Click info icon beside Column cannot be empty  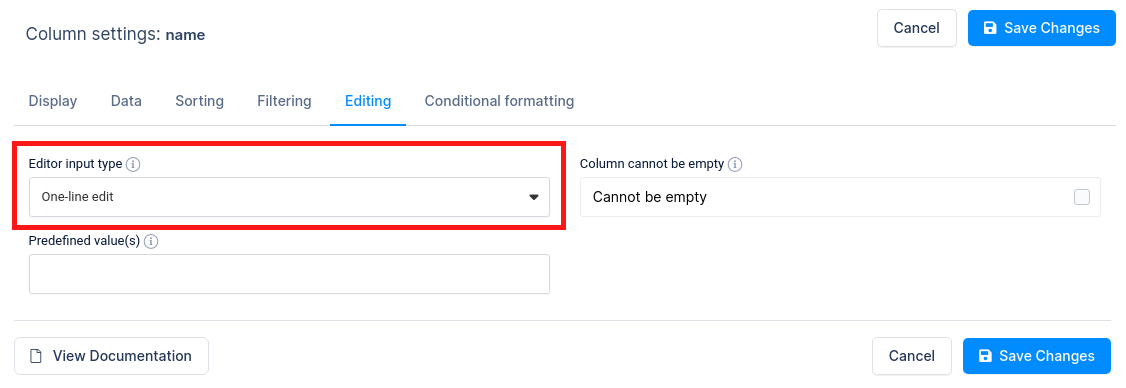click(x=735, y=165)
